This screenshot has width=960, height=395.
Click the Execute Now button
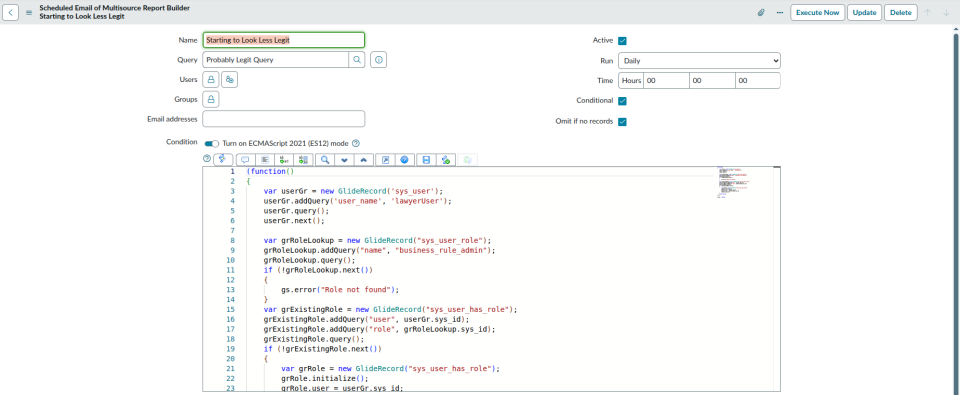[817, 12]
